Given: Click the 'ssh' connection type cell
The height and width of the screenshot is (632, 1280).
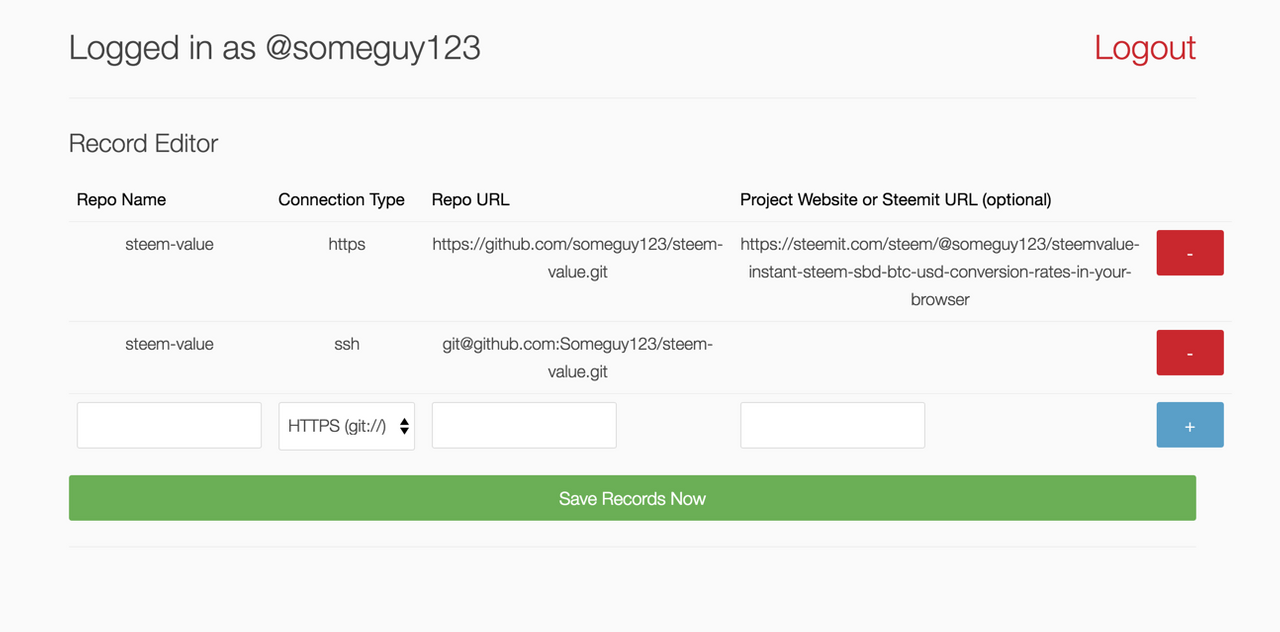Looking at the screenshot, I should click(x=347, y=344).
